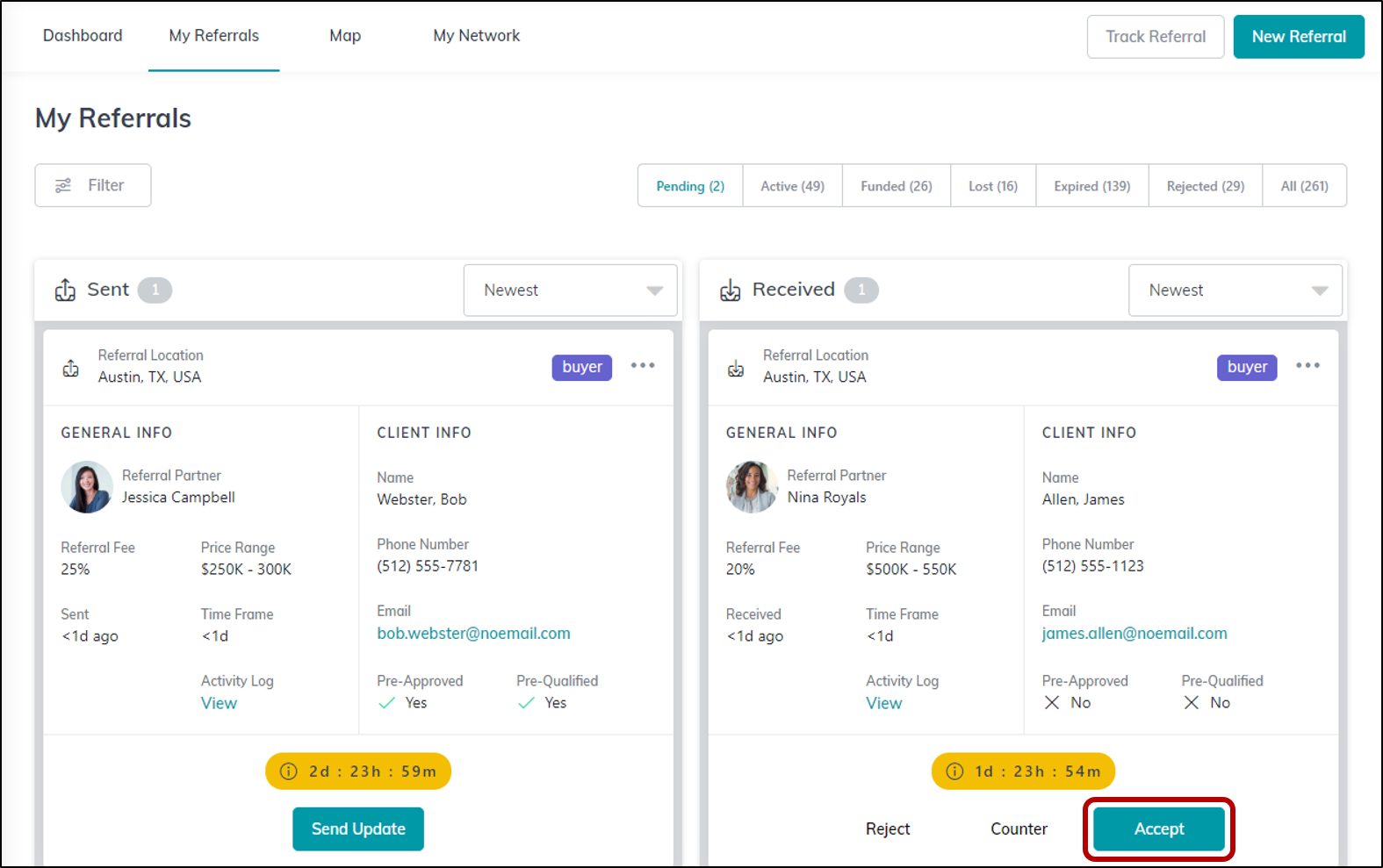Go to the Dashboard tab
This screenshot has height=868, width=1383.
pos(83,36)
